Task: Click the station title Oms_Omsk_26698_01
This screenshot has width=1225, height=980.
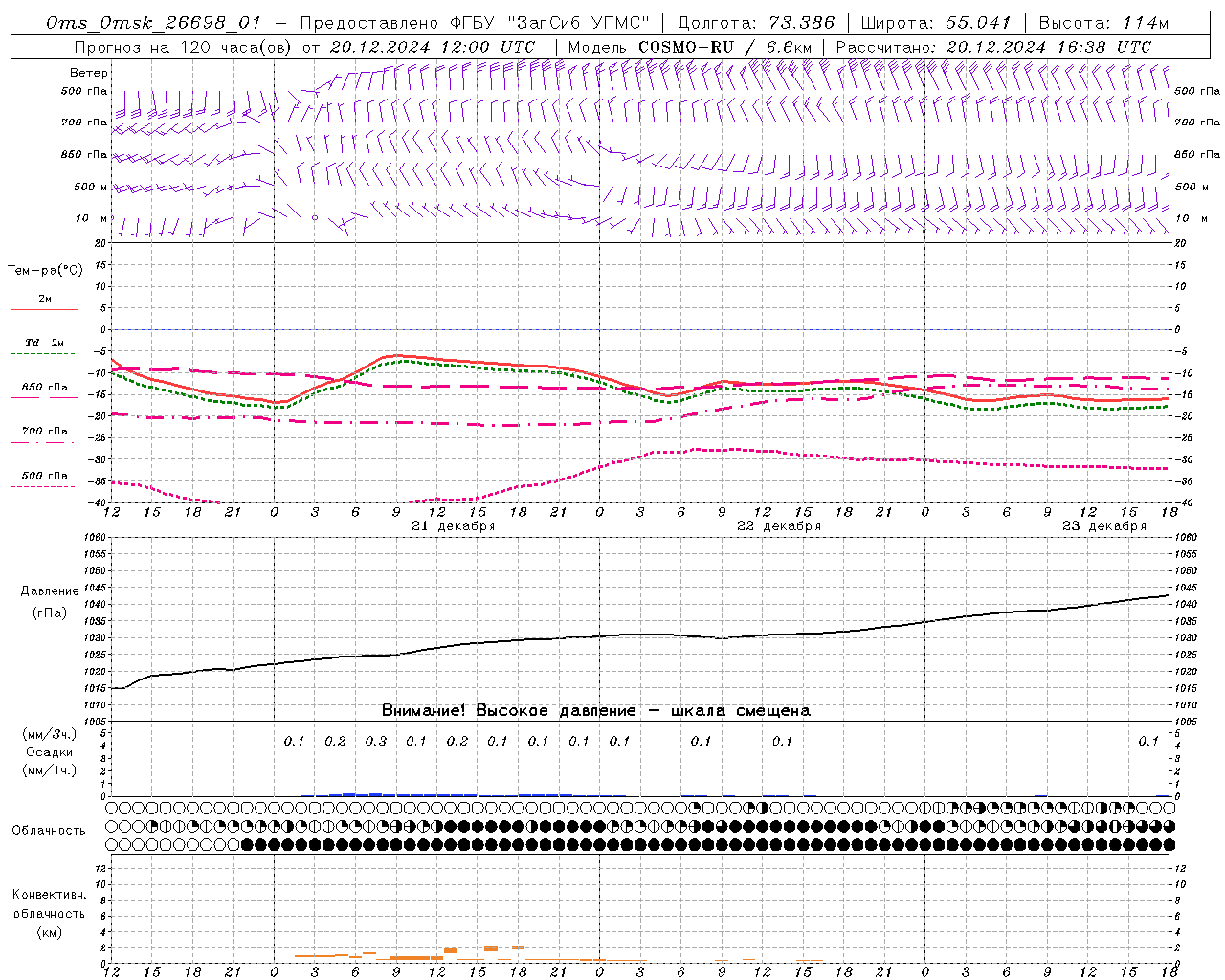Action: pos(153,23)
